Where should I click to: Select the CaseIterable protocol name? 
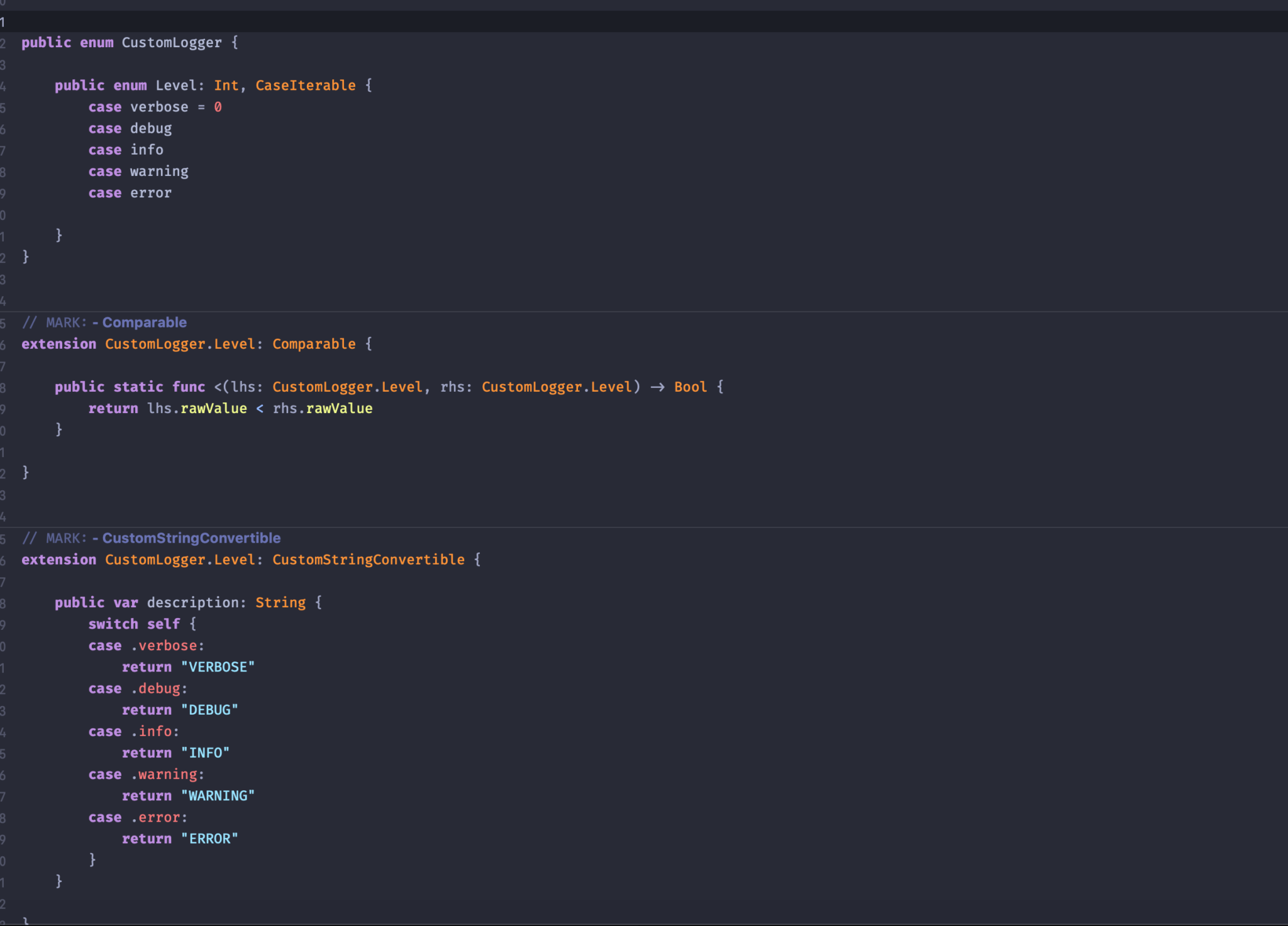click(x=304, y=85)
